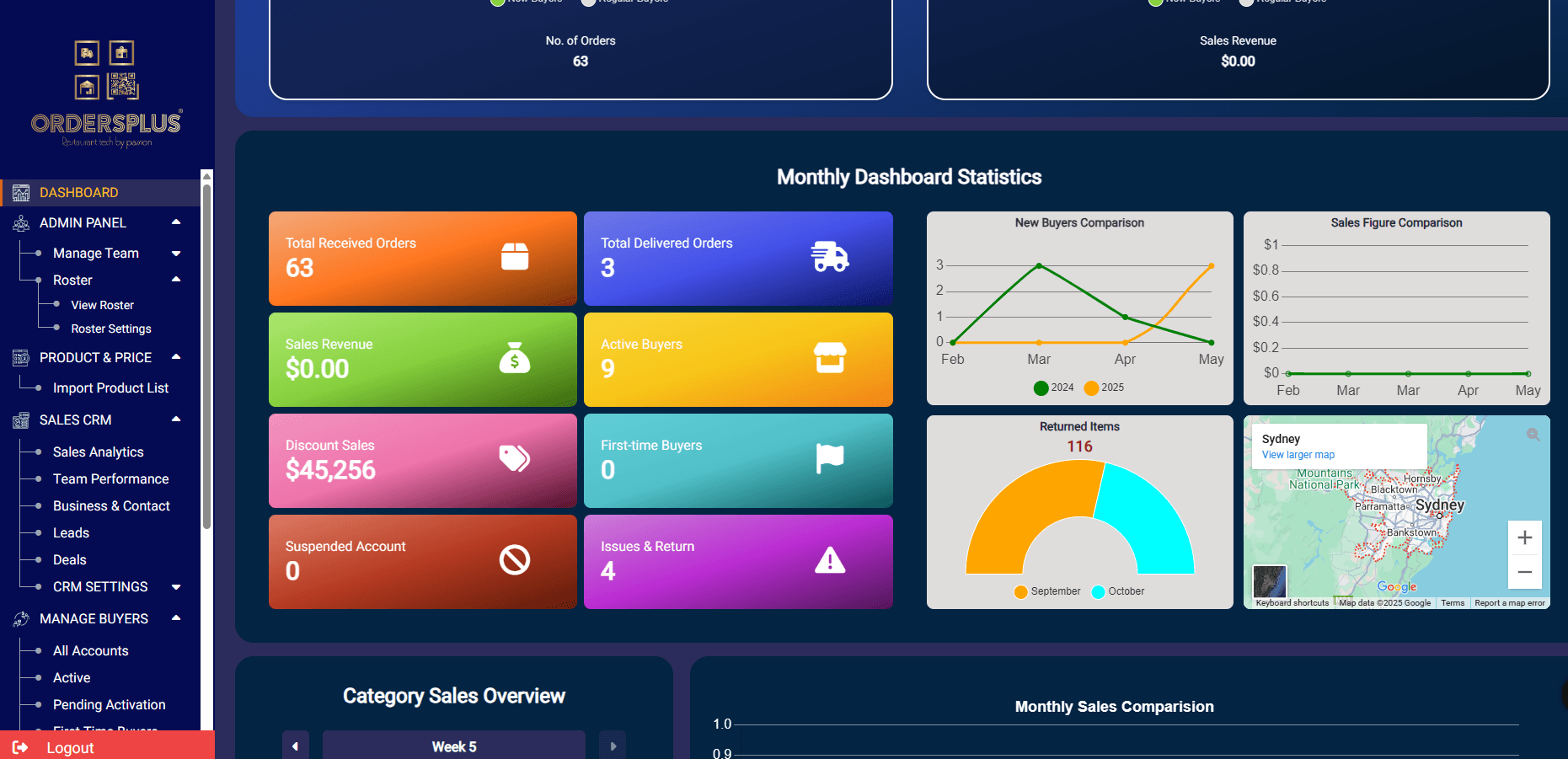Toggle the 2025 series in New Buyers chart

(1104, 388)
